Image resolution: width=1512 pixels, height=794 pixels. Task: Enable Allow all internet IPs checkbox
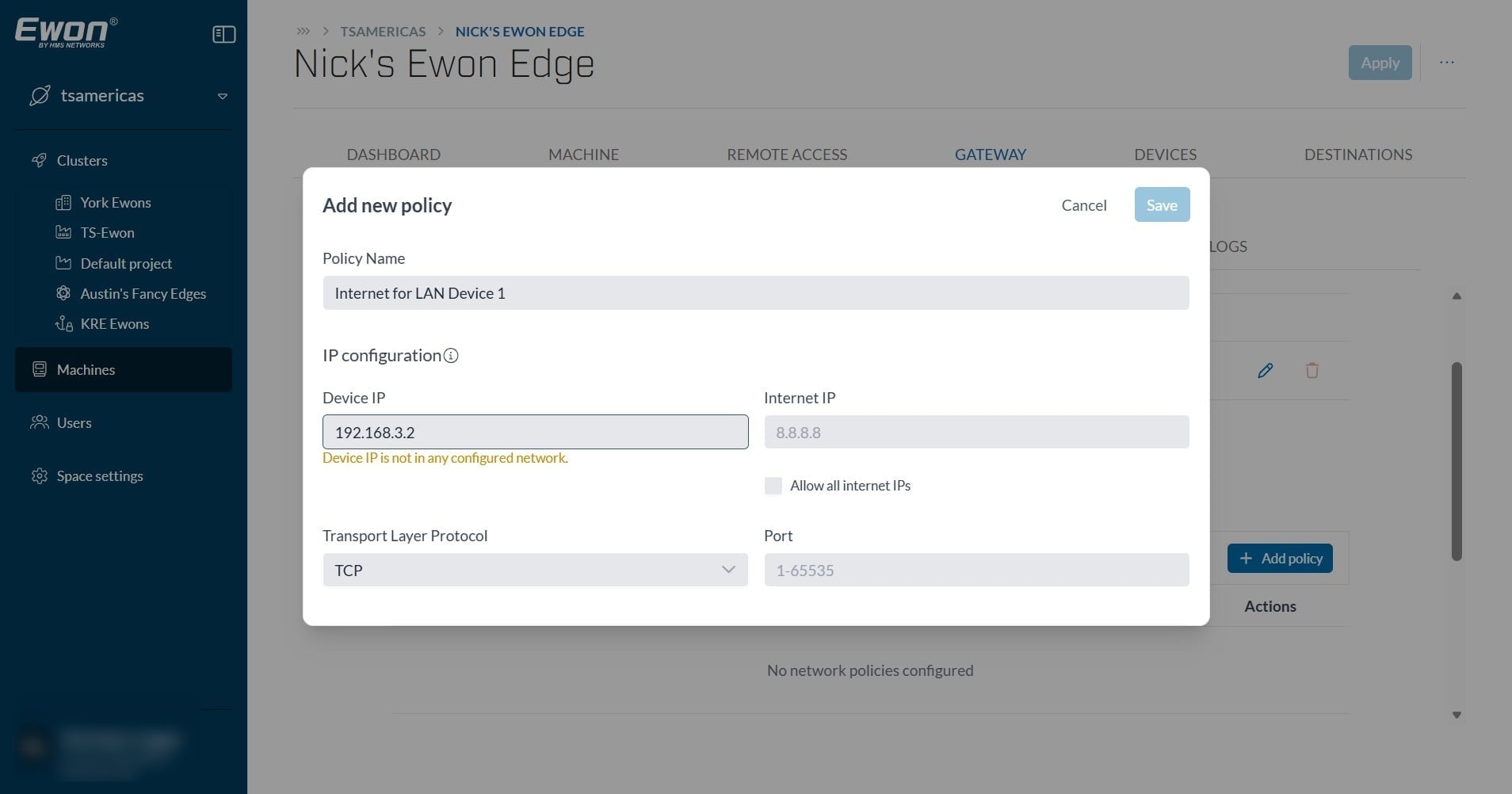point(773,486)
